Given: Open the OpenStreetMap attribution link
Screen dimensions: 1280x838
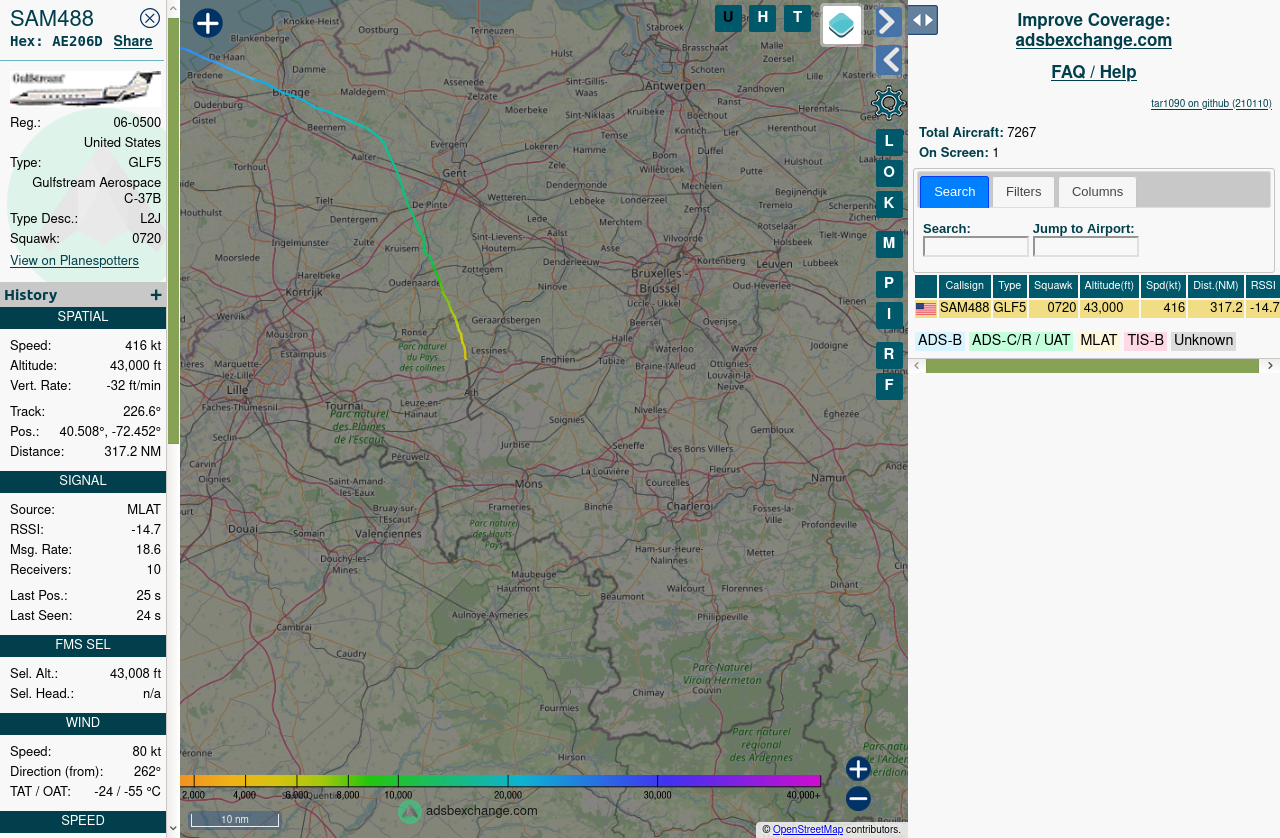Looking at the screenshot, I should point(808,830).
